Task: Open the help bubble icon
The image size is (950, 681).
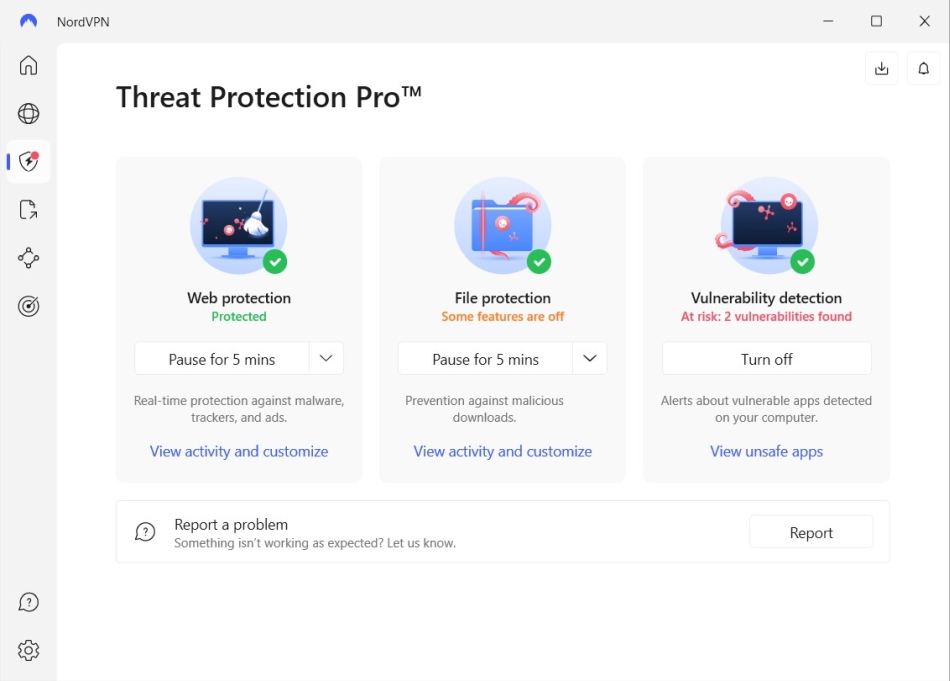Action: pyautogui.click(x=28, y=602)
